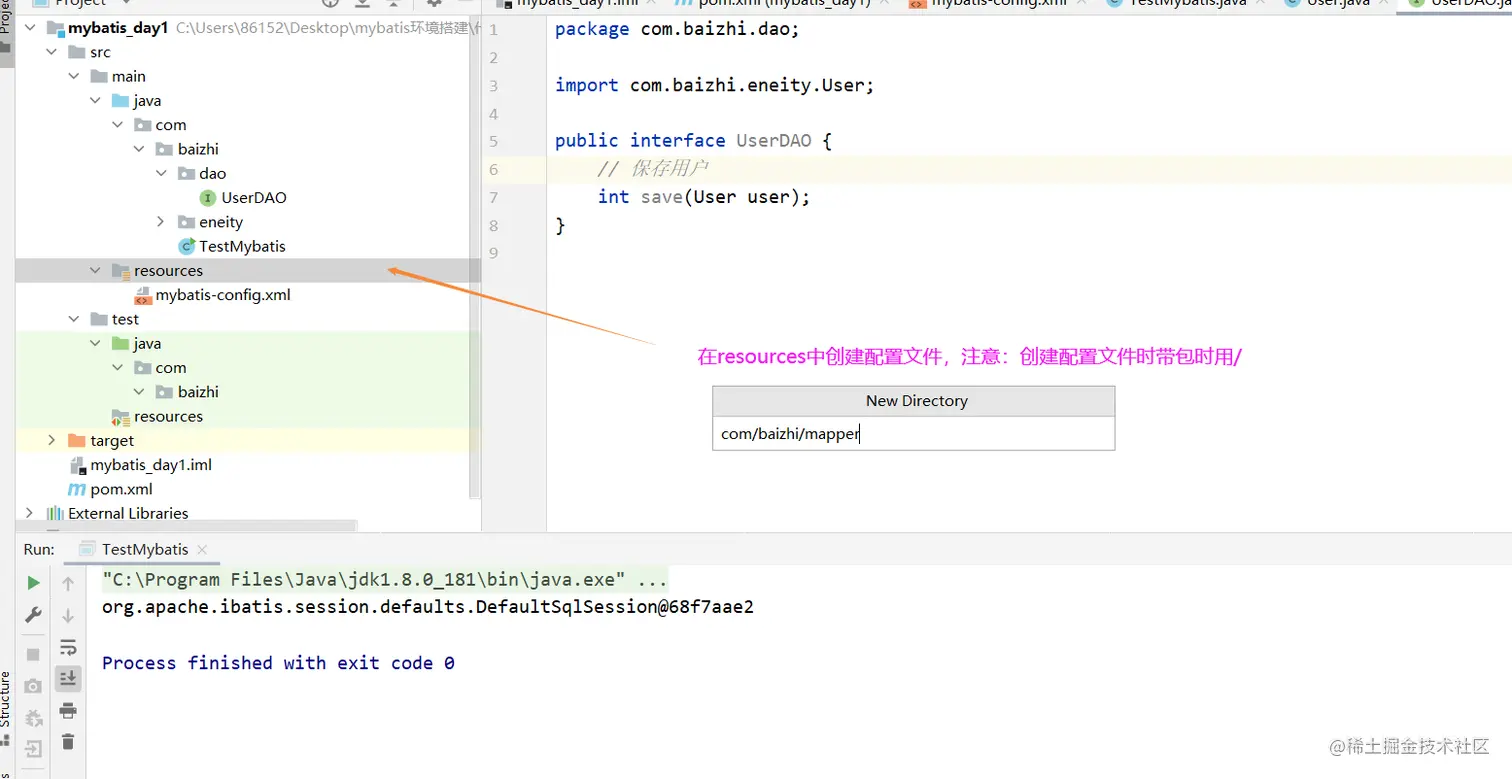Viewport: 1512px width, 779px height.
Task: Collapse the dao package
Action: 162,173
